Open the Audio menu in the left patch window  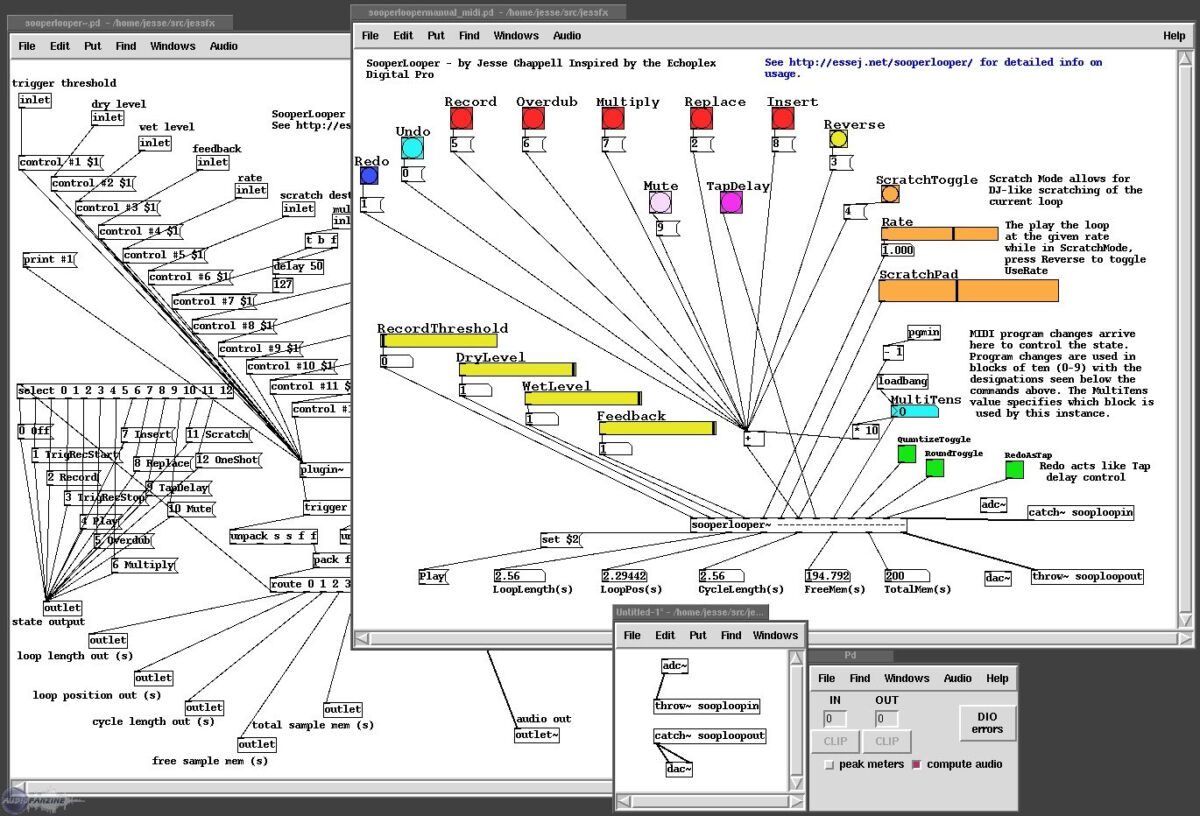tap(224, 46)
